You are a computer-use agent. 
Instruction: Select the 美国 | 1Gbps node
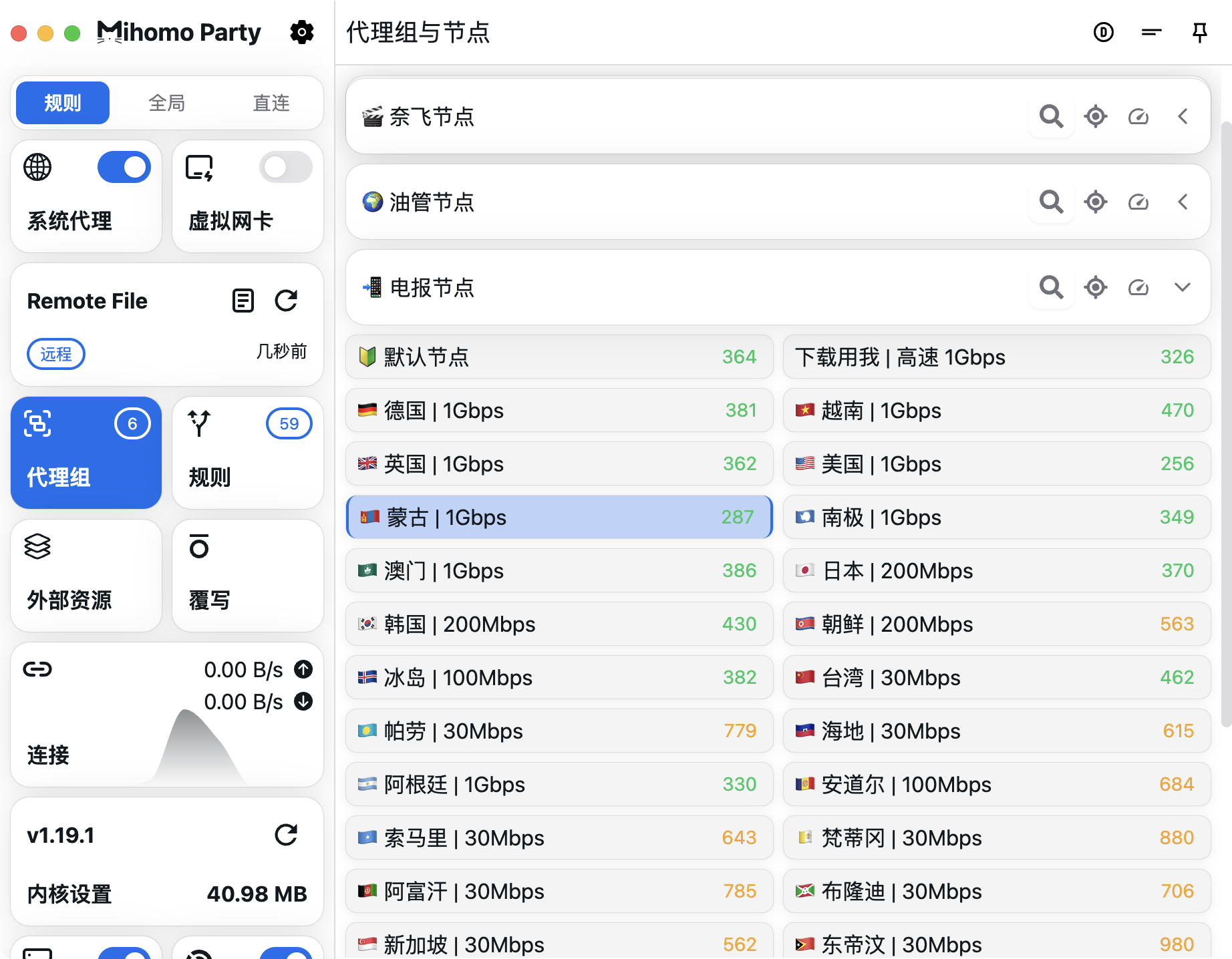997,463
